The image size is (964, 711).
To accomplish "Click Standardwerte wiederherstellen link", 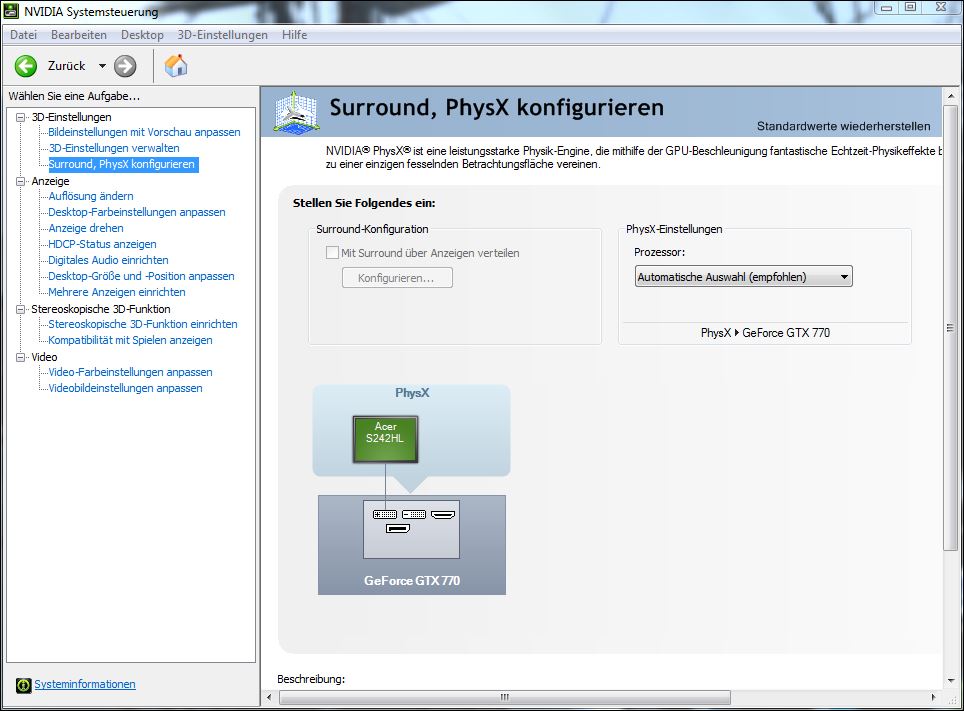I will click(x=844, y=126).
